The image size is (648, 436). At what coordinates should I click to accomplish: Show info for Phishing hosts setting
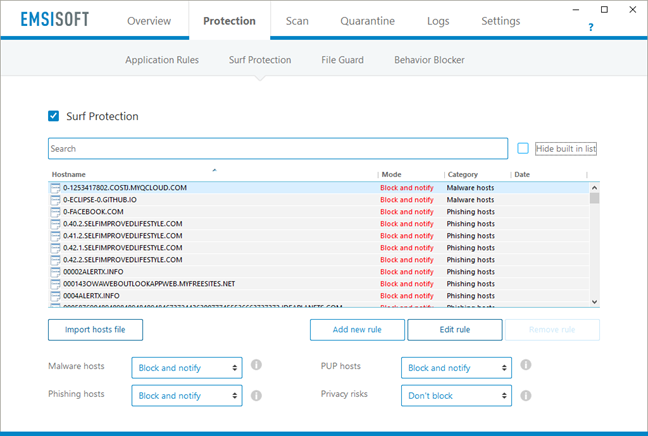click(256, 395)
